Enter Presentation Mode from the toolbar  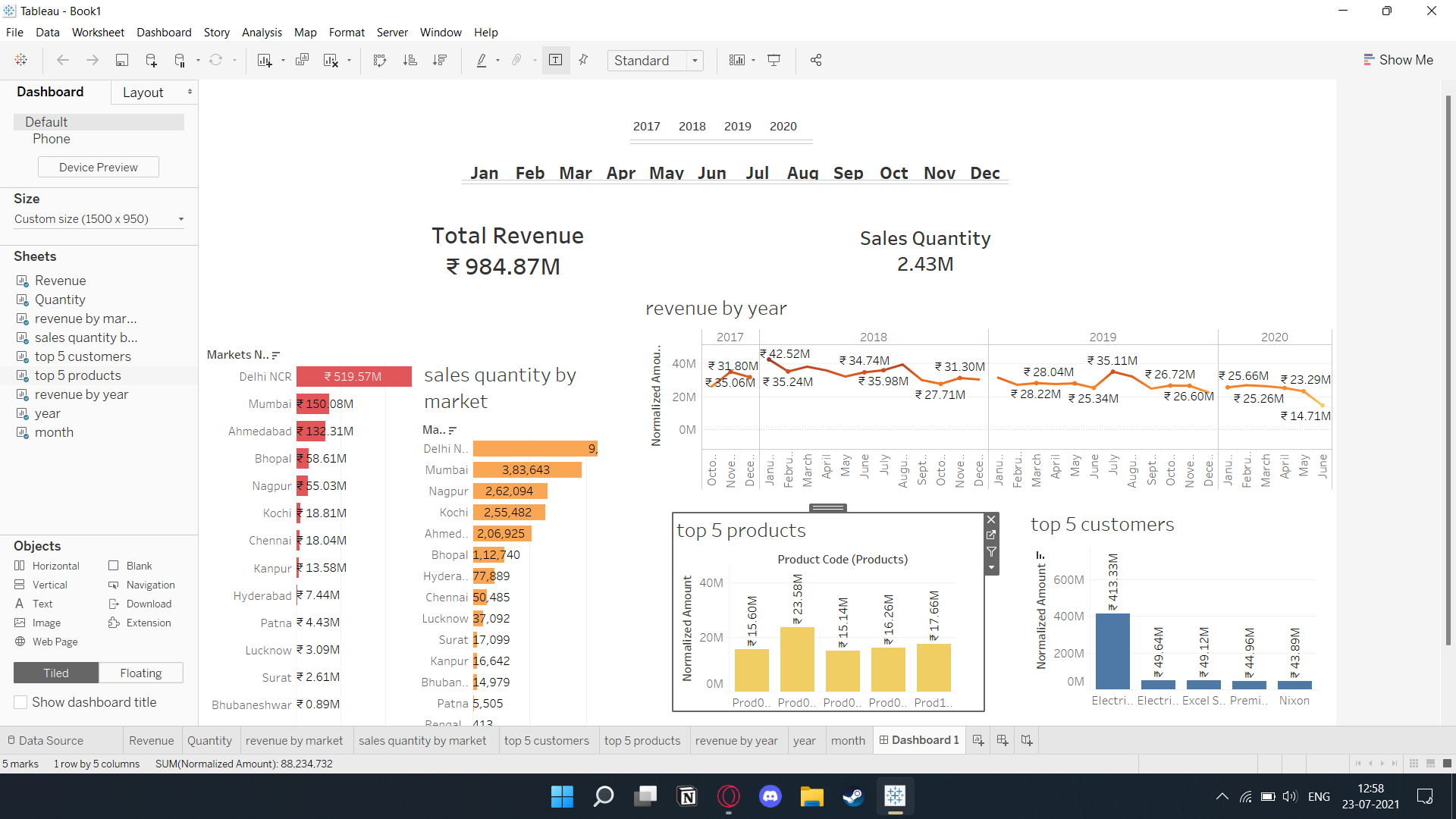coord(773,60)
